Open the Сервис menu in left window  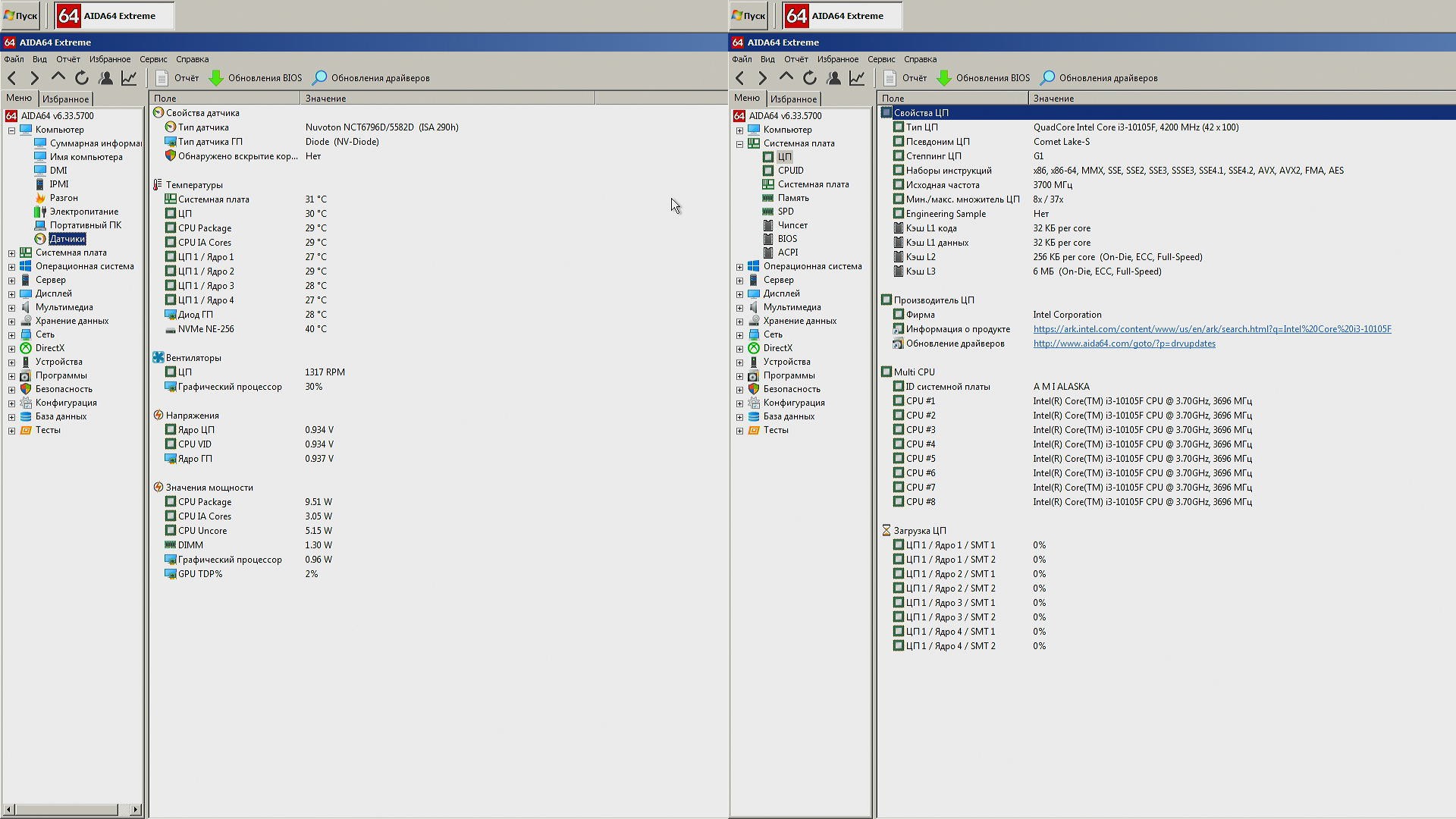[153, 59]
